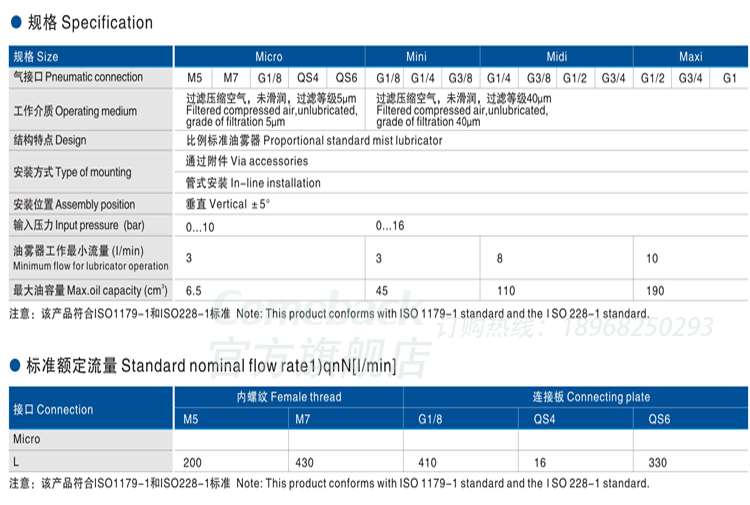The image size is (750, 505).
Task: Select 'G3/4' under the Midi column
Action: (614, 77)
